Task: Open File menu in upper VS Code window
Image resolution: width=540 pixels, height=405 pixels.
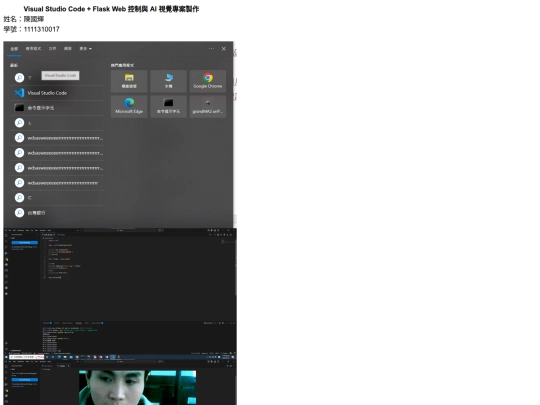Action: (10, 230)
